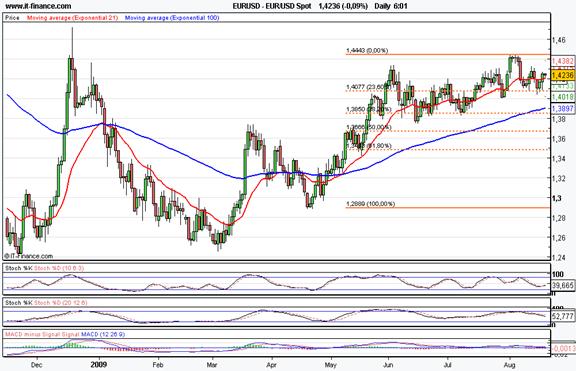Click the yellow 1,4236 current price tag
Screen dimensions: 576x371
tap(563, 75)
